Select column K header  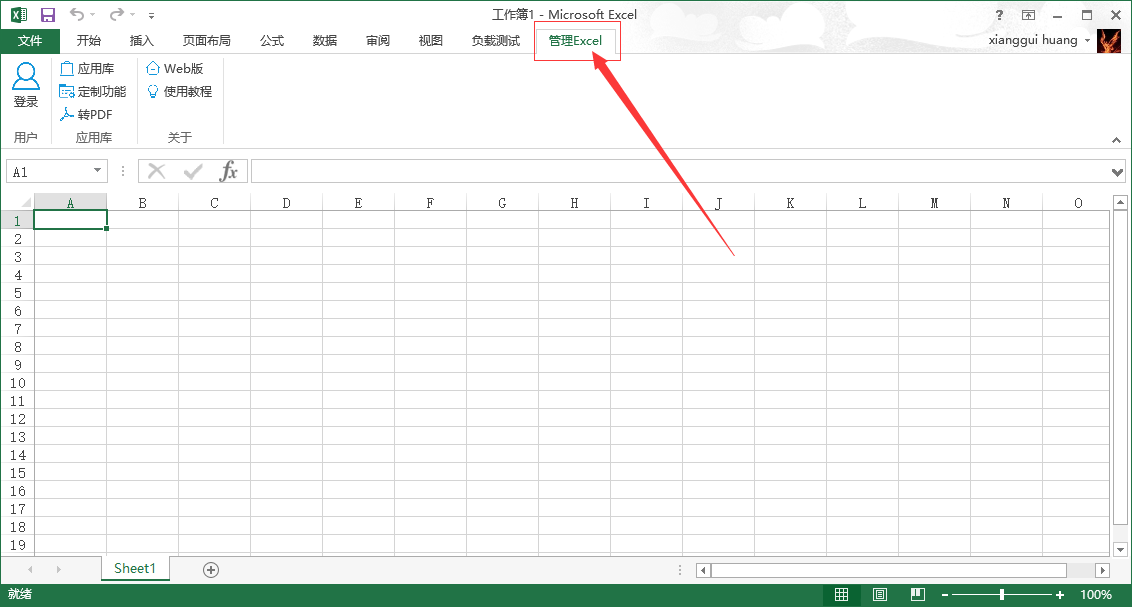click(x=791, y=203)
